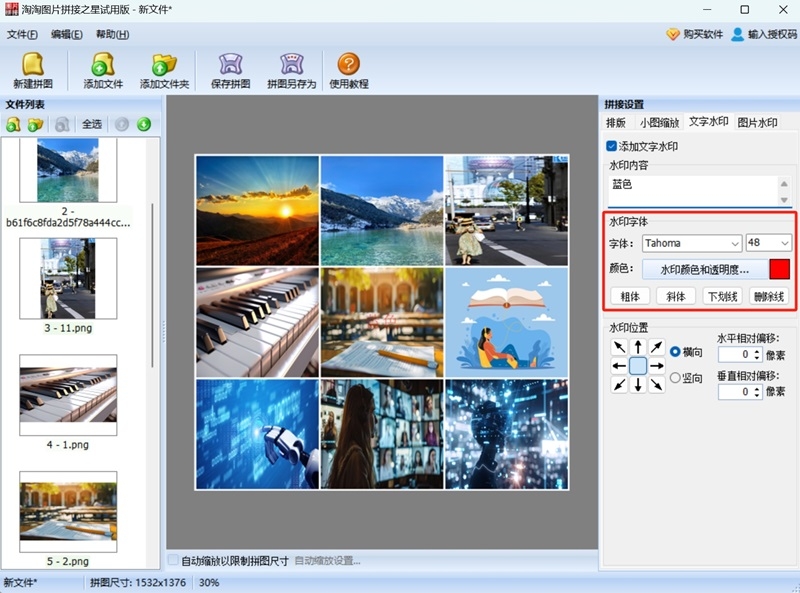Enable 自动缩放以限制拼图尺寸 checkbox

click(x=173, y=560)
